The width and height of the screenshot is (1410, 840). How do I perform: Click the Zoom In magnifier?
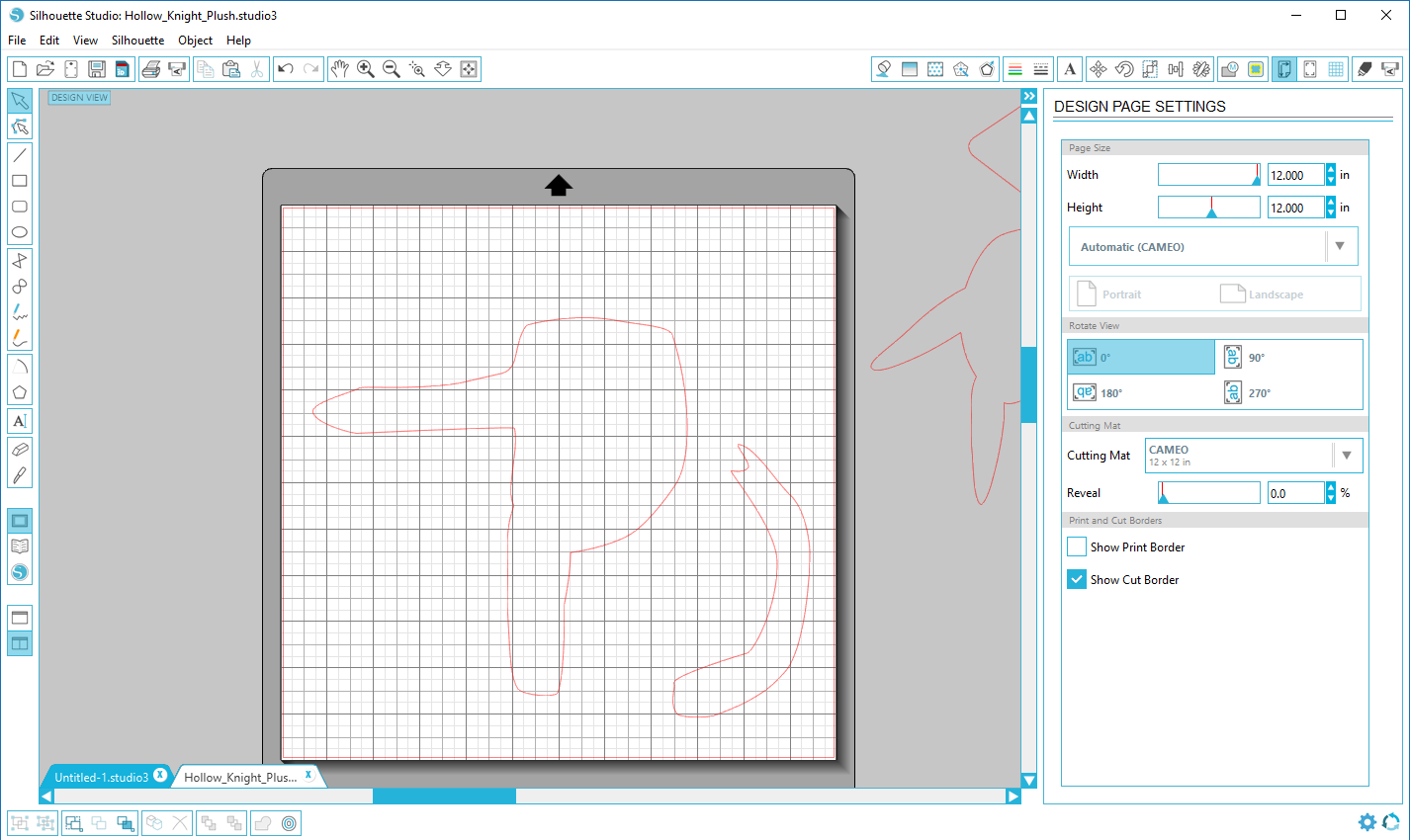tap(365, 69)
